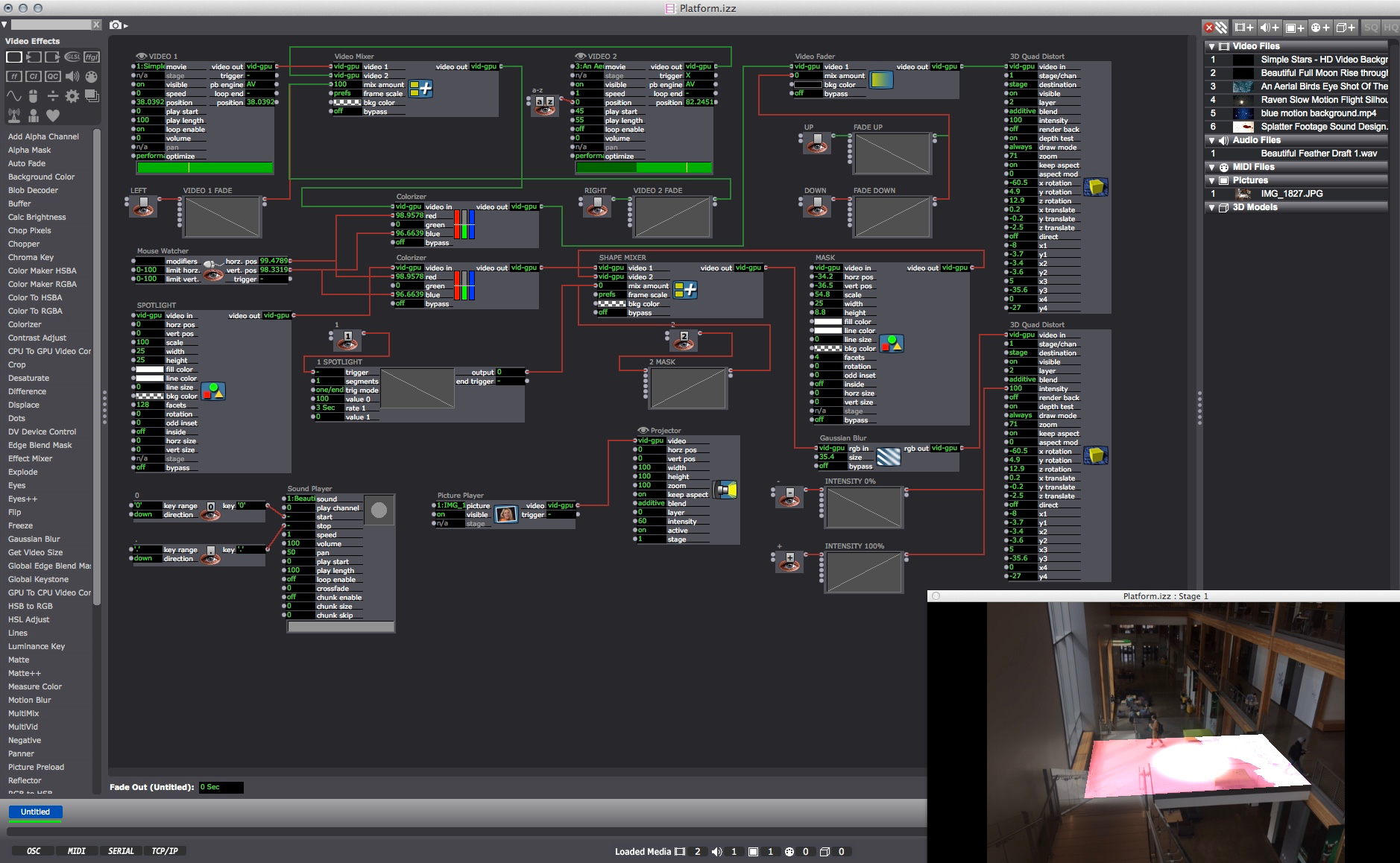Screen dimensions: 1400x863
Task: Click the camera snapshot icon
Action: pos(116,25)
